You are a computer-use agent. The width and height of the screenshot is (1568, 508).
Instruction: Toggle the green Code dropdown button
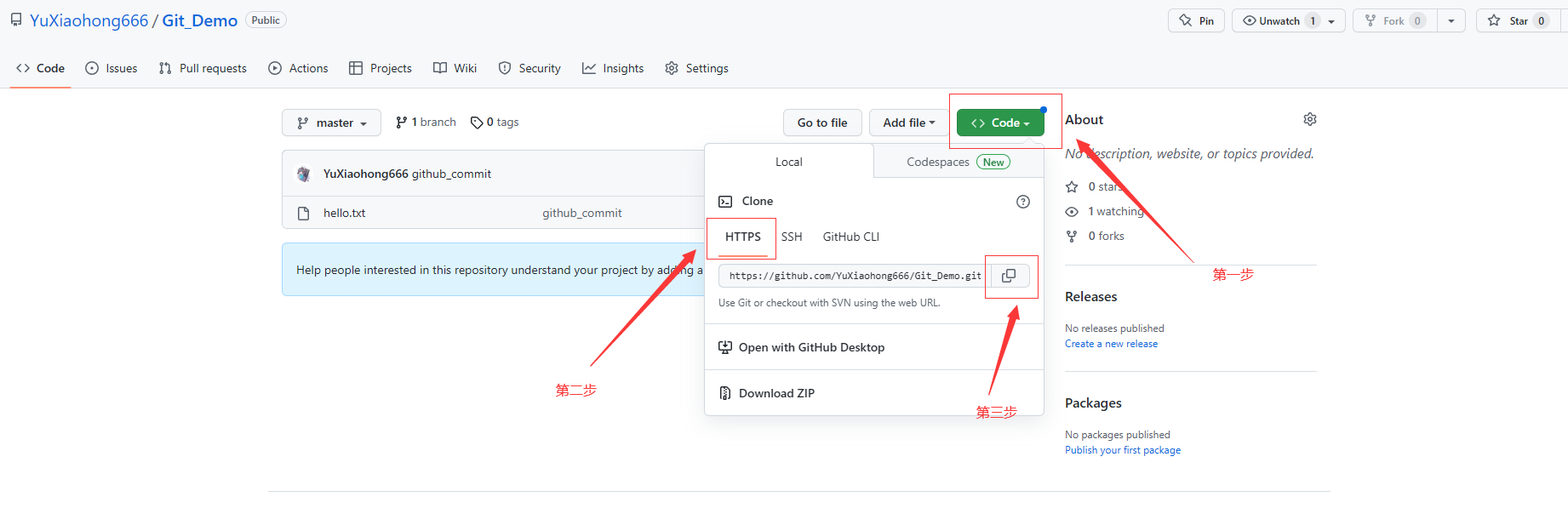(1000, 123)
